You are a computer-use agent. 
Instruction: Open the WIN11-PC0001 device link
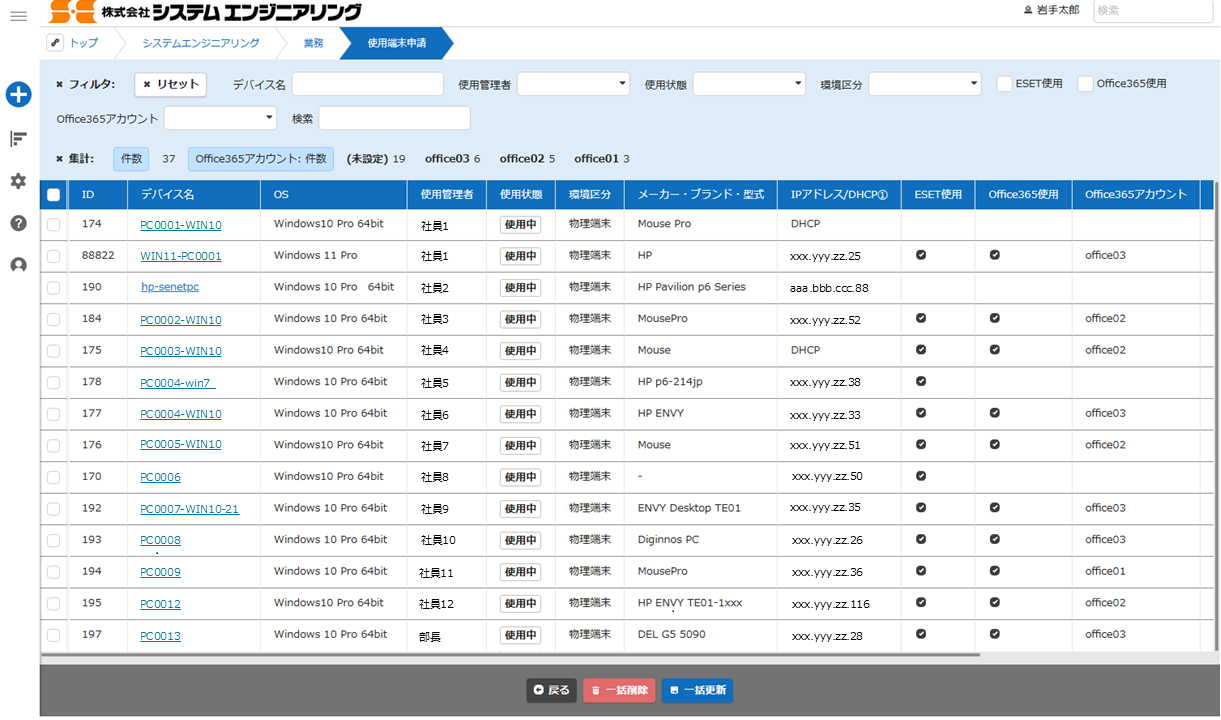[181, 256]
